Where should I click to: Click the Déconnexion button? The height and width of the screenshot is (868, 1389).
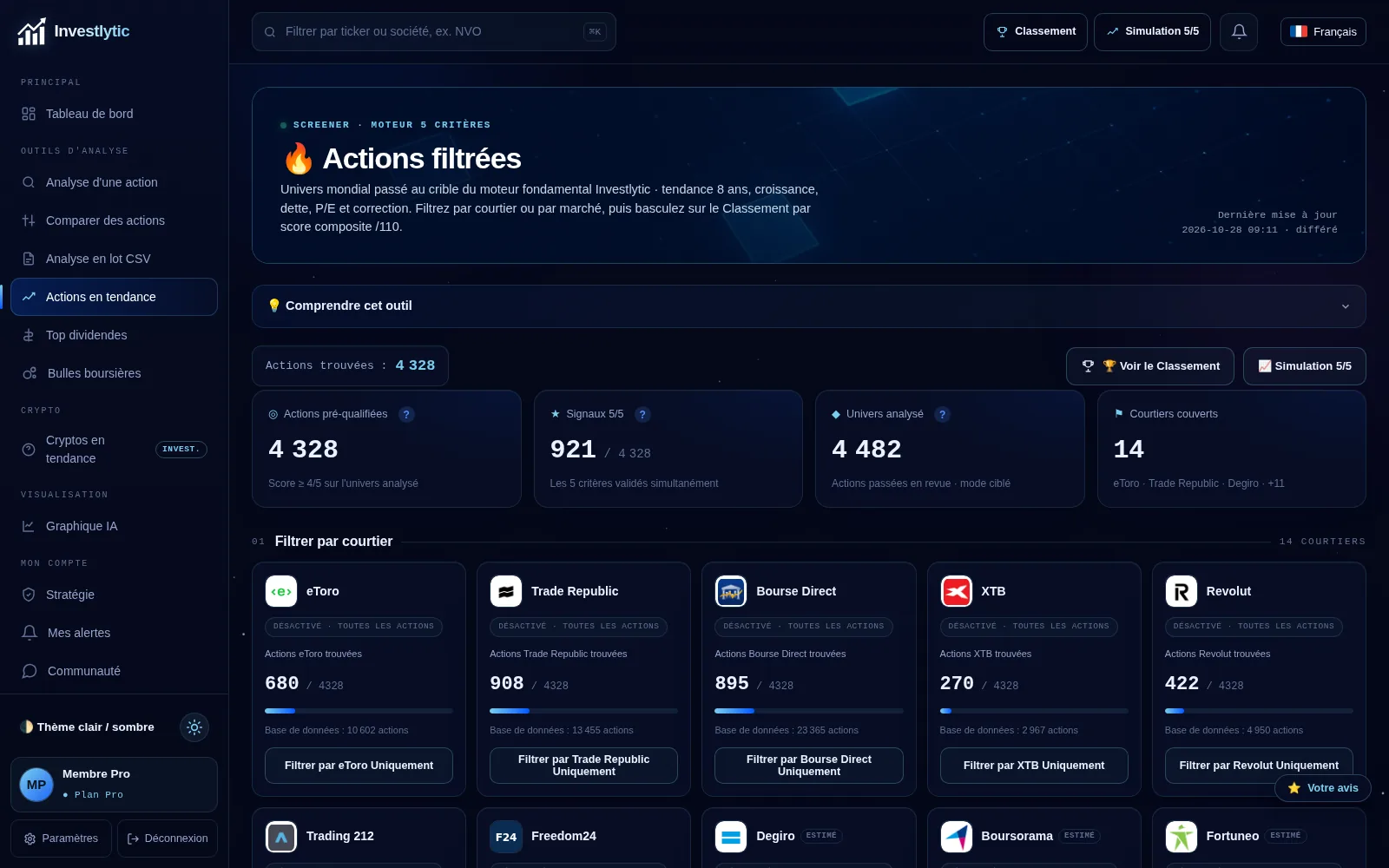pyautogui.click(x=168, y=838)
